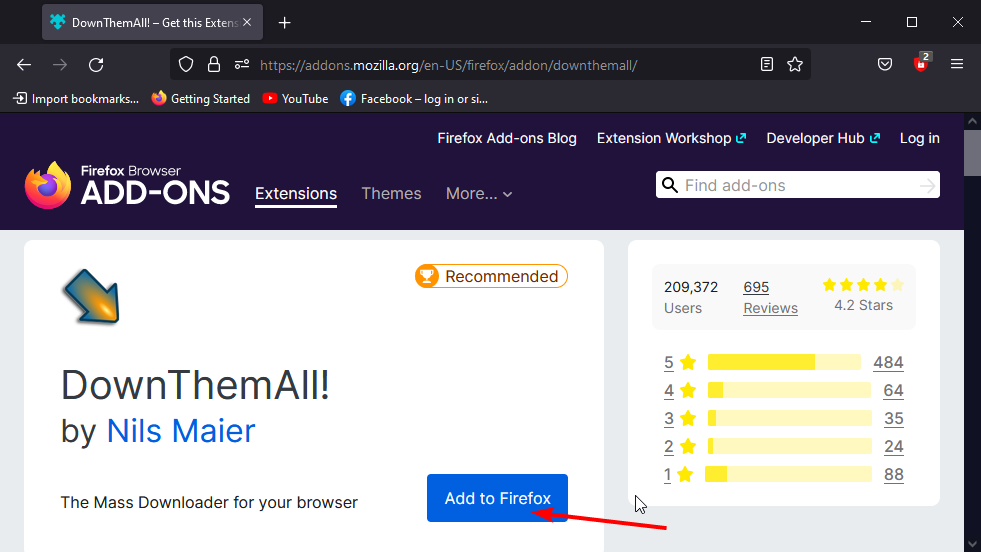Open site permissions icon in address bar
The height and width of the screenshot is (552, 981).
click(242, 64)
